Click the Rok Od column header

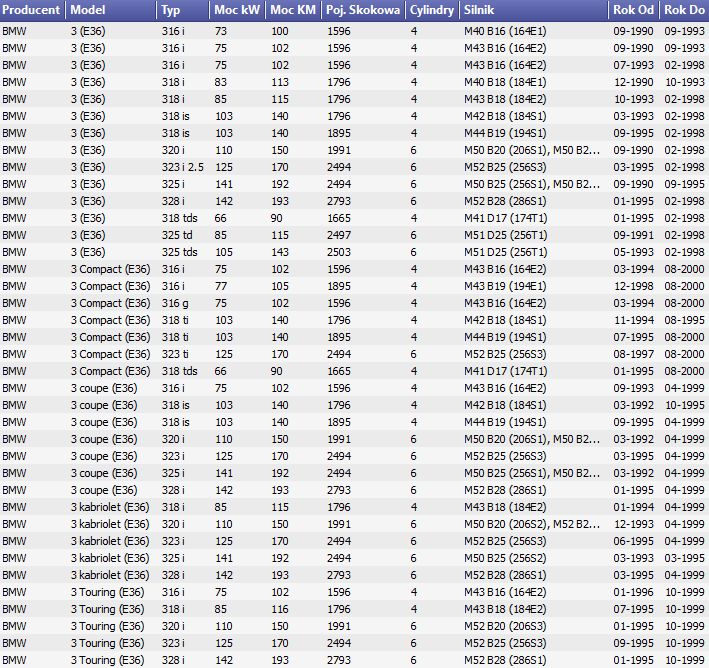click(633, 10)
